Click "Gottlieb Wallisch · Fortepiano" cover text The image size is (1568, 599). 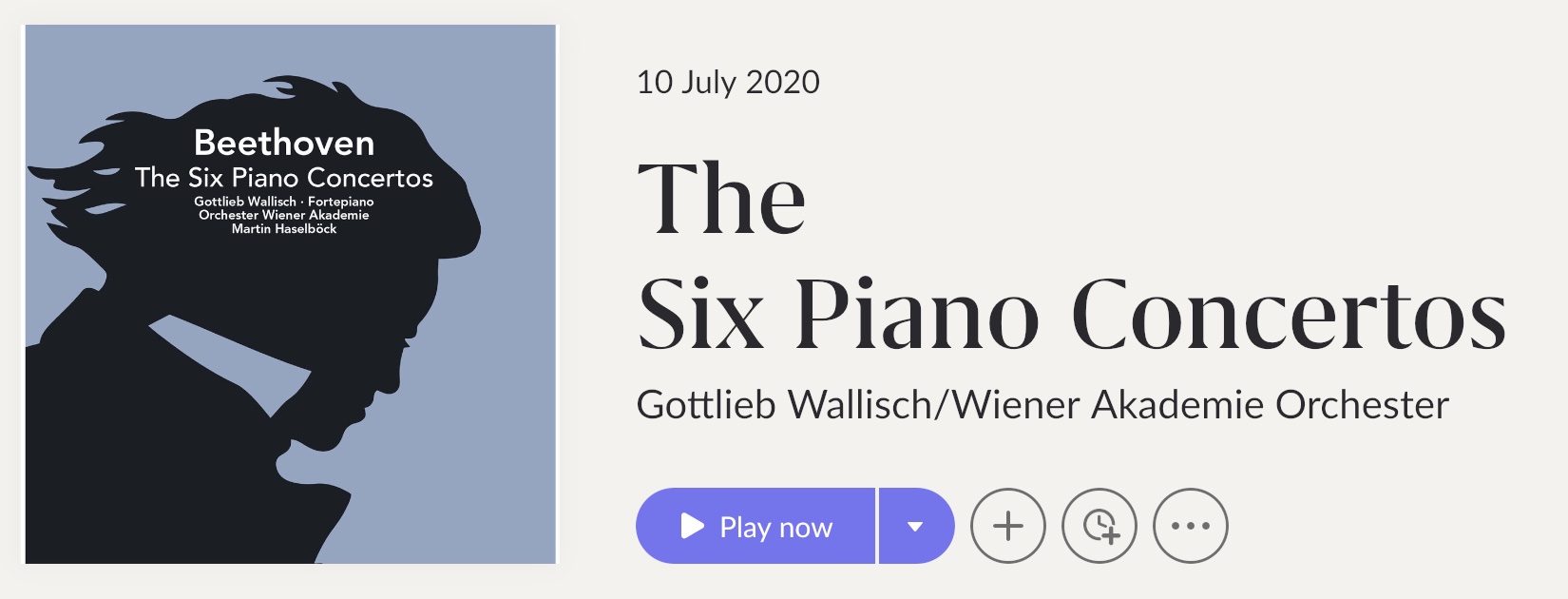tap(284, 202)
